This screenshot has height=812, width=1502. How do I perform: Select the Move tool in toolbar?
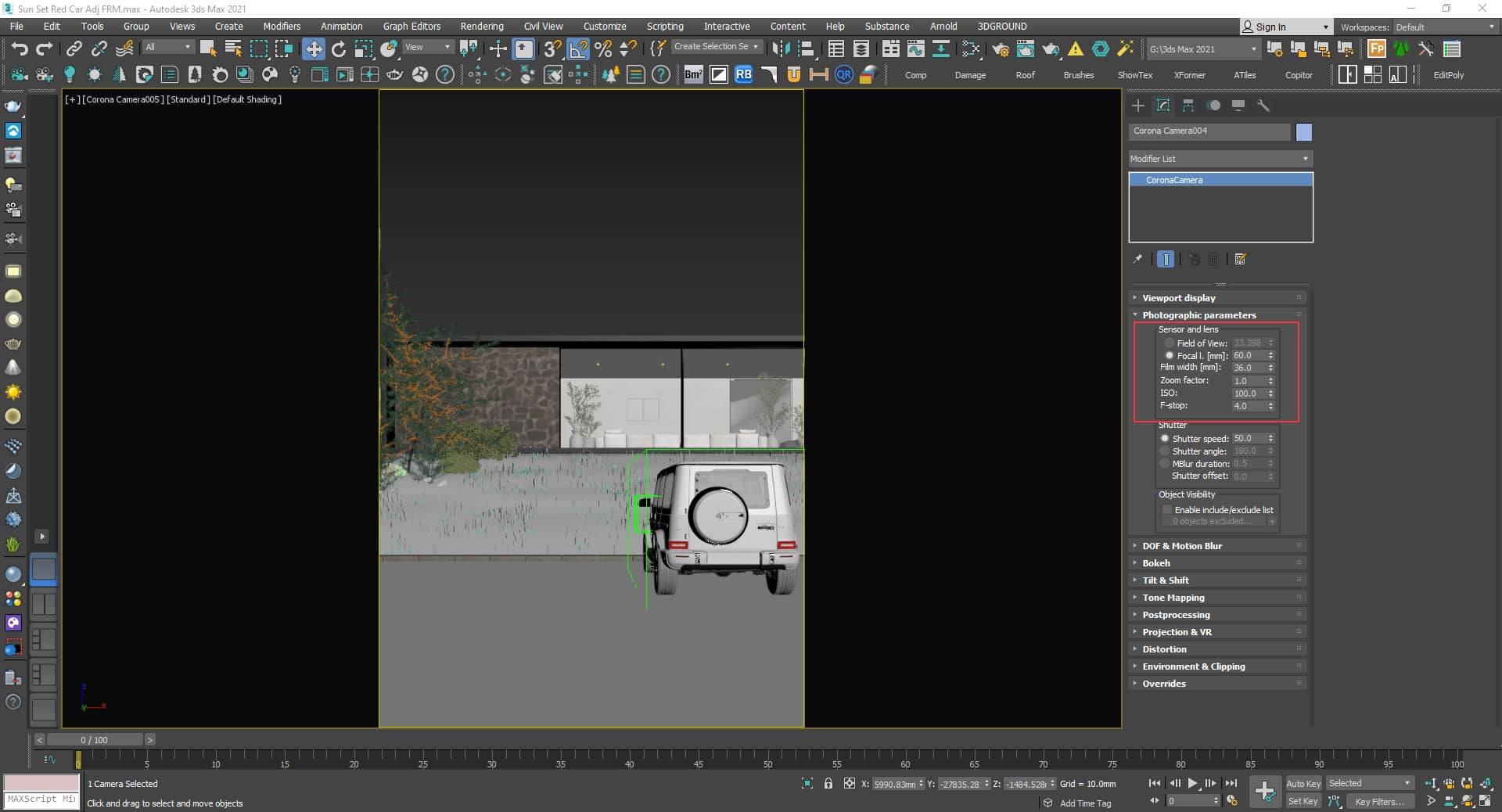tap(313, 49)
